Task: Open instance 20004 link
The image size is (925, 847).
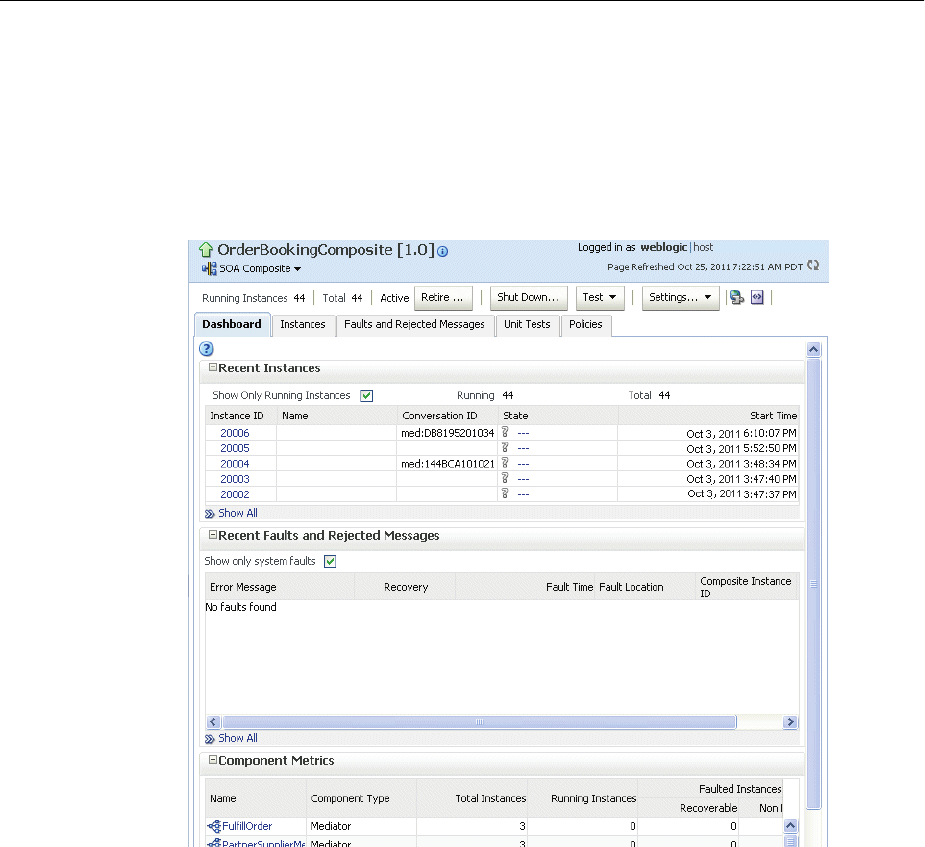Action: pyautogui.click(x=234, y=464)
